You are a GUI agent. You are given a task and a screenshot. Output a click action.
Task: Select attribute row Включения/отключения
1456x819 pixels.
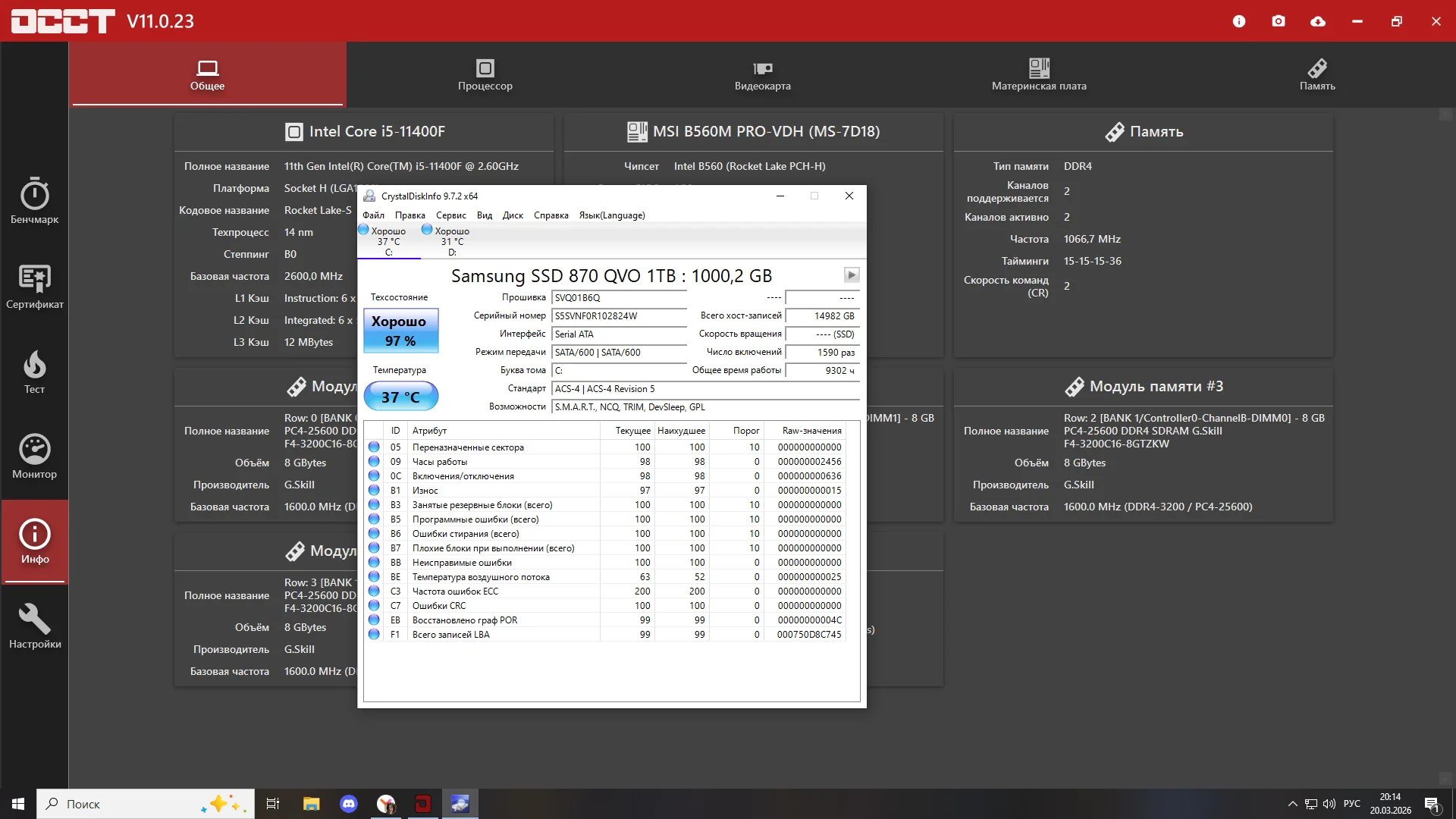(605, 476)
